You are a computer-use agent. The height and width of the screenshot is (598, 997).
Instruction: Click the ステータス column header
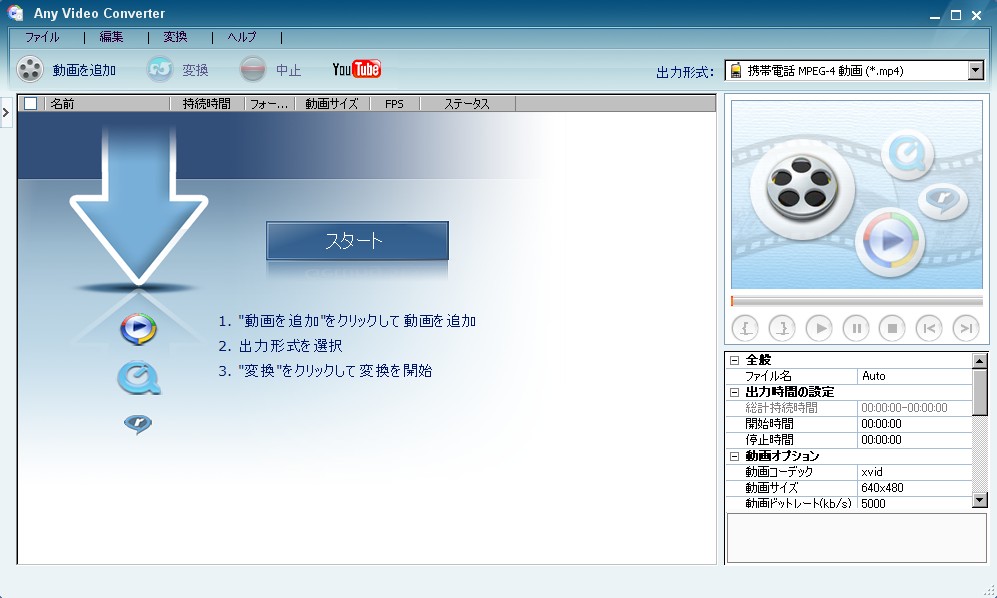467,103
